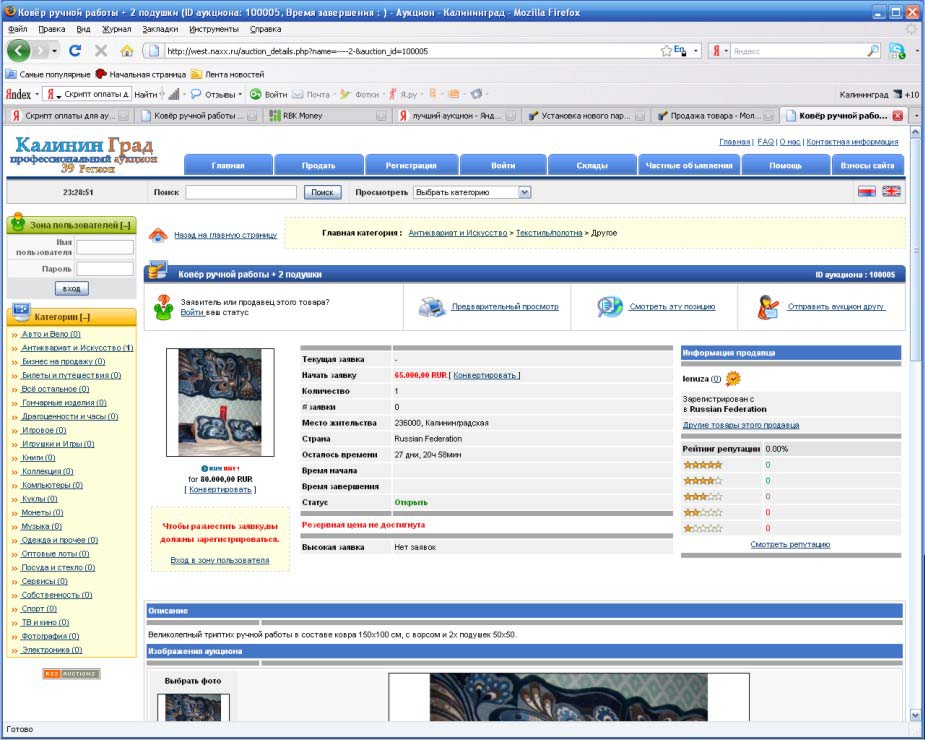Close the active Ковёр ручной рабо... tab
This screenshot has height=740, width=925.
click(897, 116)
